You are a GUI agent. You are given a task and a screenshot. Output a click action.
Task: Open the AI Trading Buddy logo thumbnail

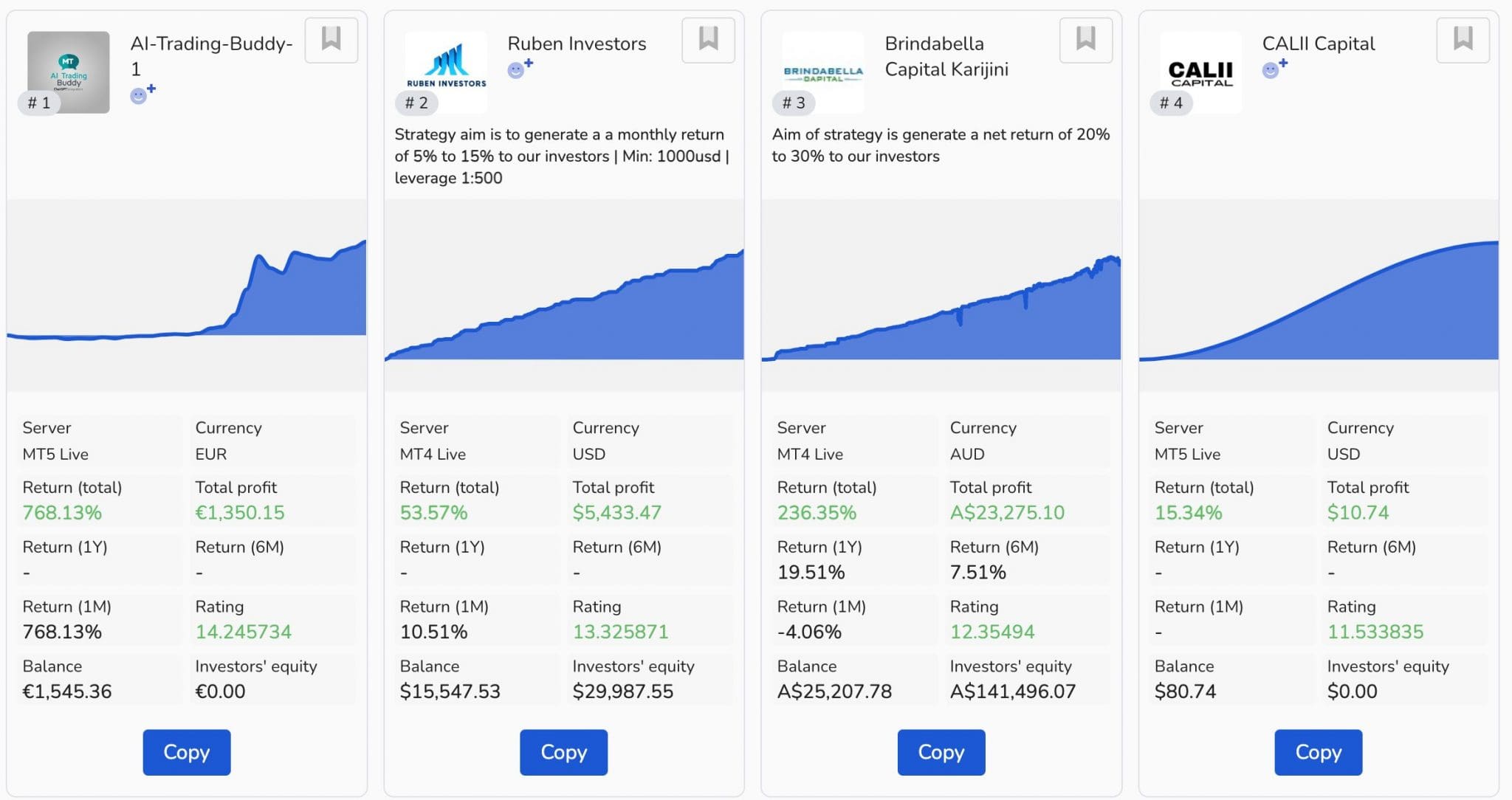(x=69, y=72)
